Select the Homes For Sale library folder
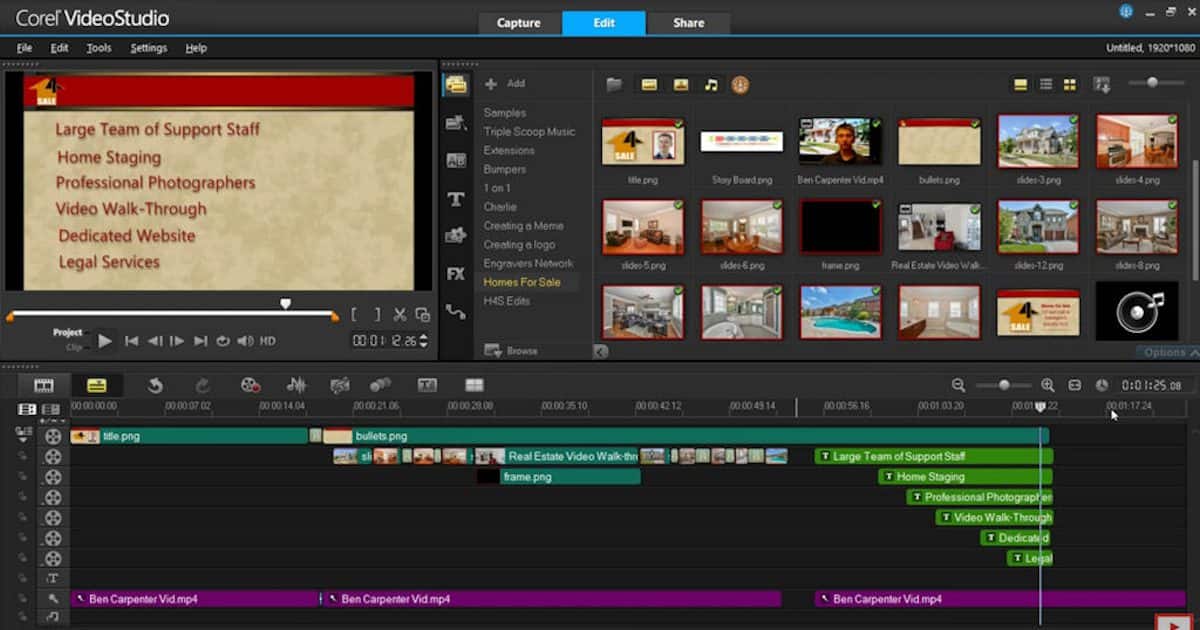Viewport: 1200px width, 630px height. pos(521,282)
